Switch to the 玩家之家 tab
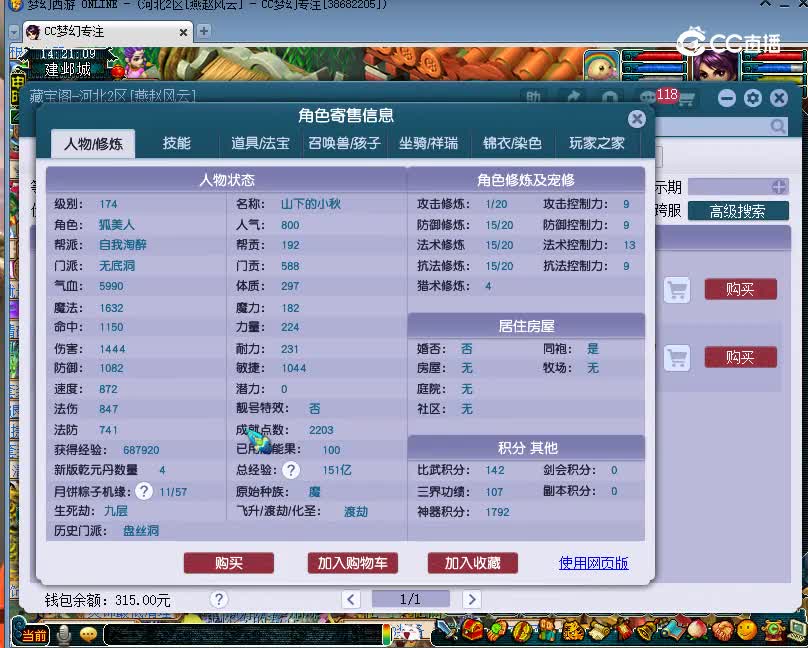This screenshot has width=808, height=648. coord(597,143)
